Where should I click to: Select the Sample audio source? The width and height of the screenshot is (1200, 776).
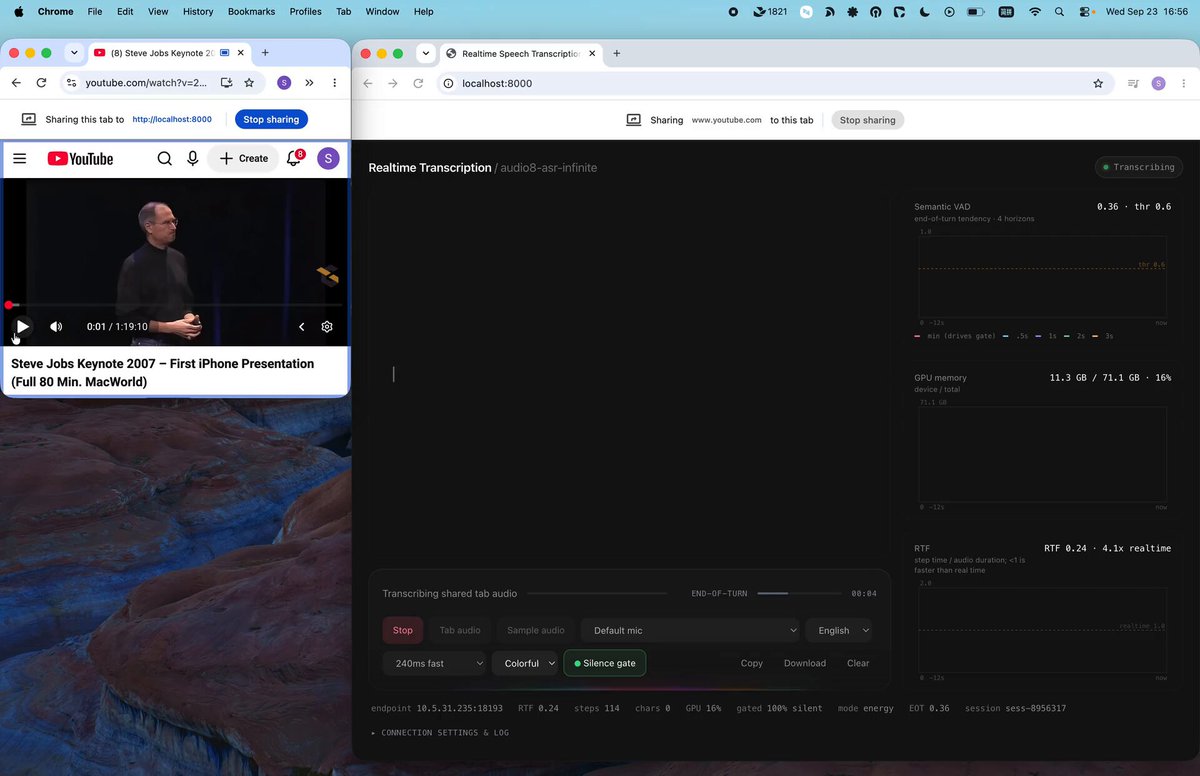pos(536,630)
